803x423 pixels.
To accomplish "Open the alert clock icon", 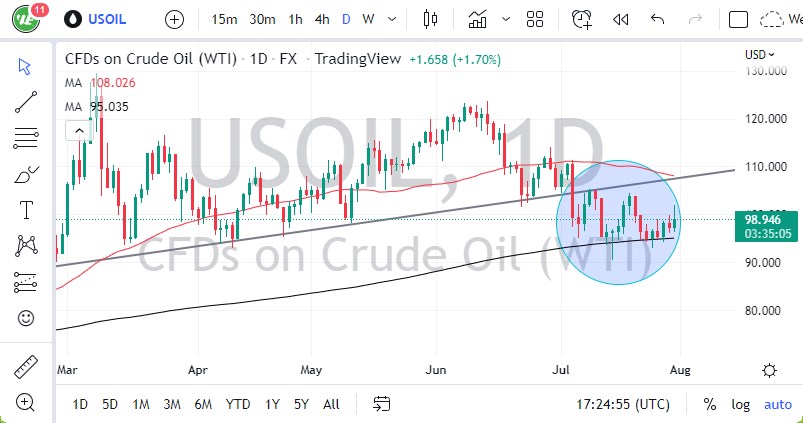I will 581,19.
